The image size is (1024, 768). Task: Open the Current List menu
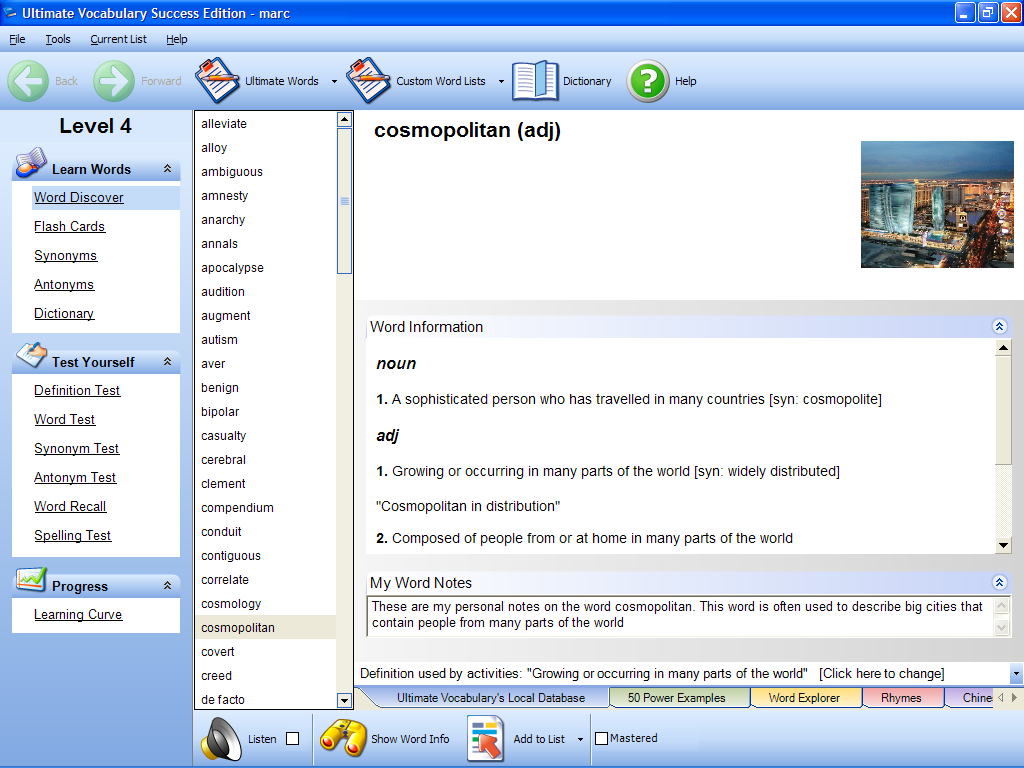pos(118,39)
